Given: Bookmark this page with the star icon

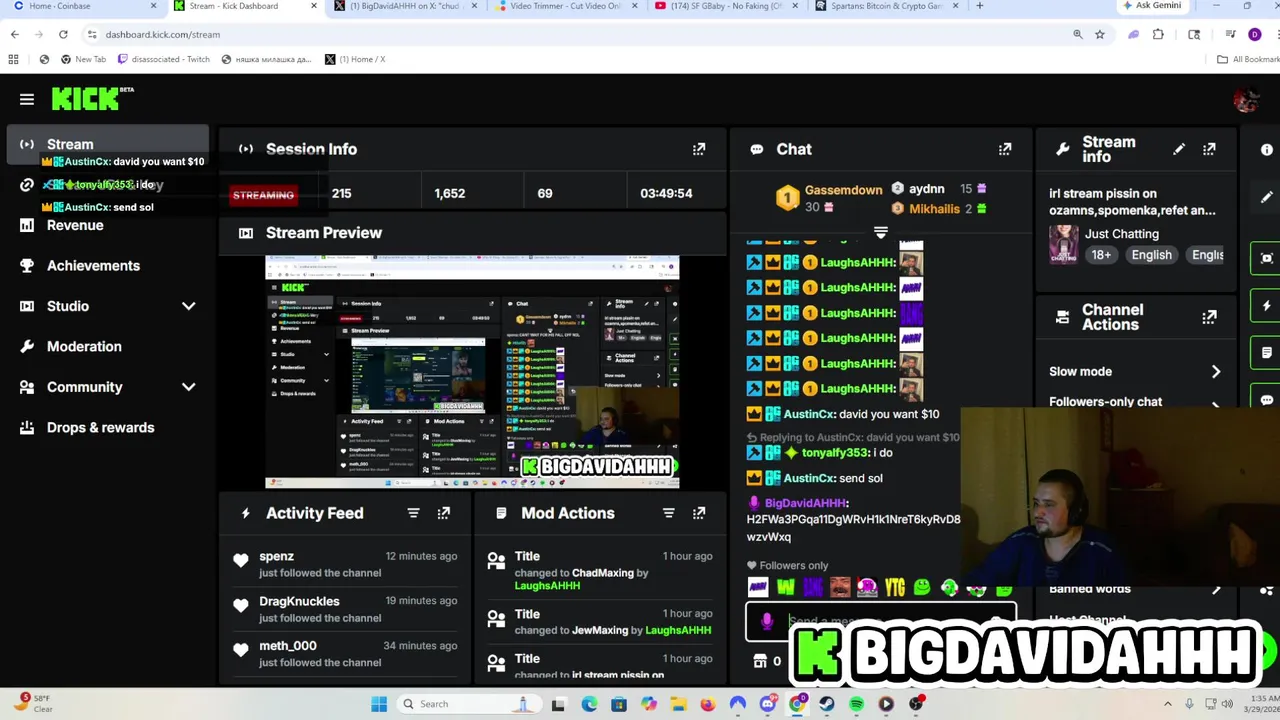Looking at the screenshot, I should 1100,34.
